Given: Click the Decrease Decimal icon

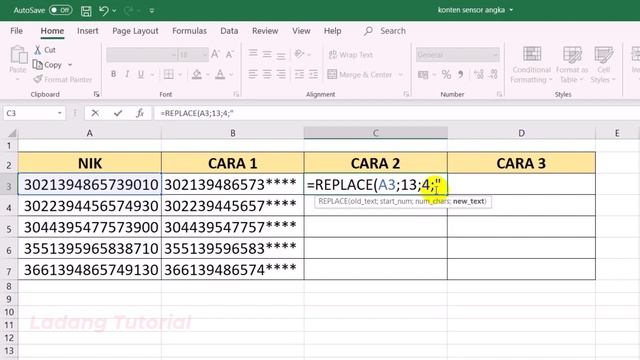Looking at the screenshot, I should point(493,74).
